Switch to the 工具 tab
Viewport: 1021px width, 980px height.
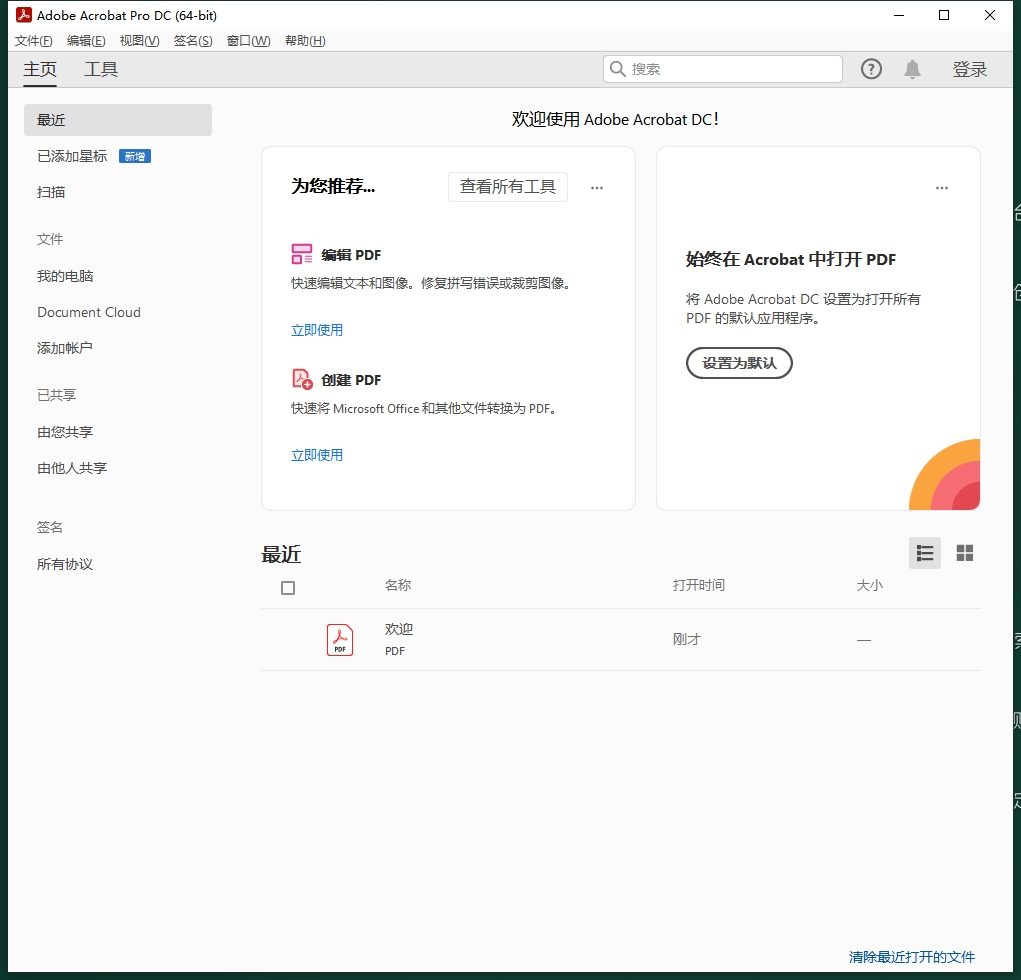coord(101,69)
